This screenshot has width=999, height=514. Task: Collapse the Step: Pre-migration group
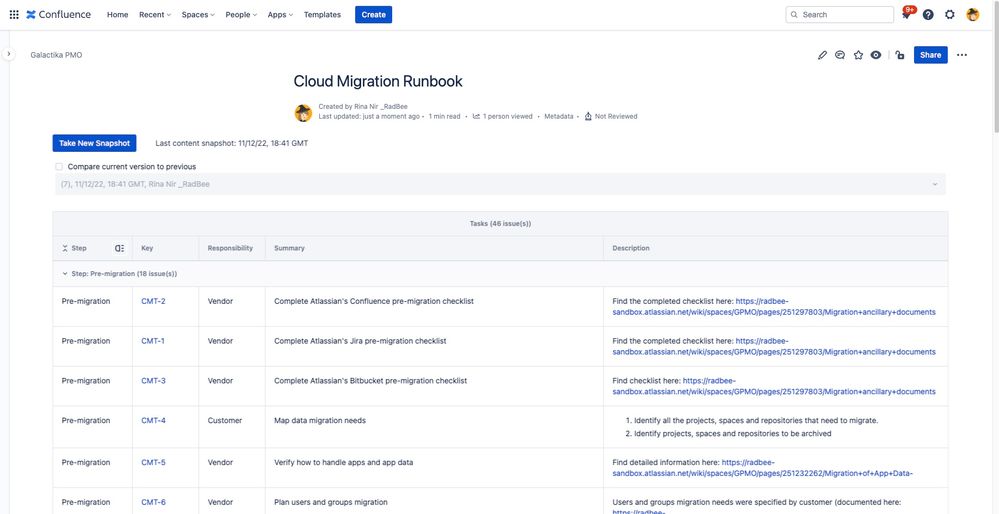65,274
